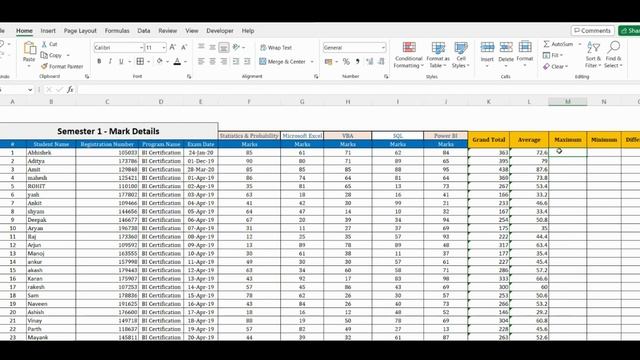Expand the Name Box dropdown arrow
Screen dimensions: 640x360
coord(30,89)
